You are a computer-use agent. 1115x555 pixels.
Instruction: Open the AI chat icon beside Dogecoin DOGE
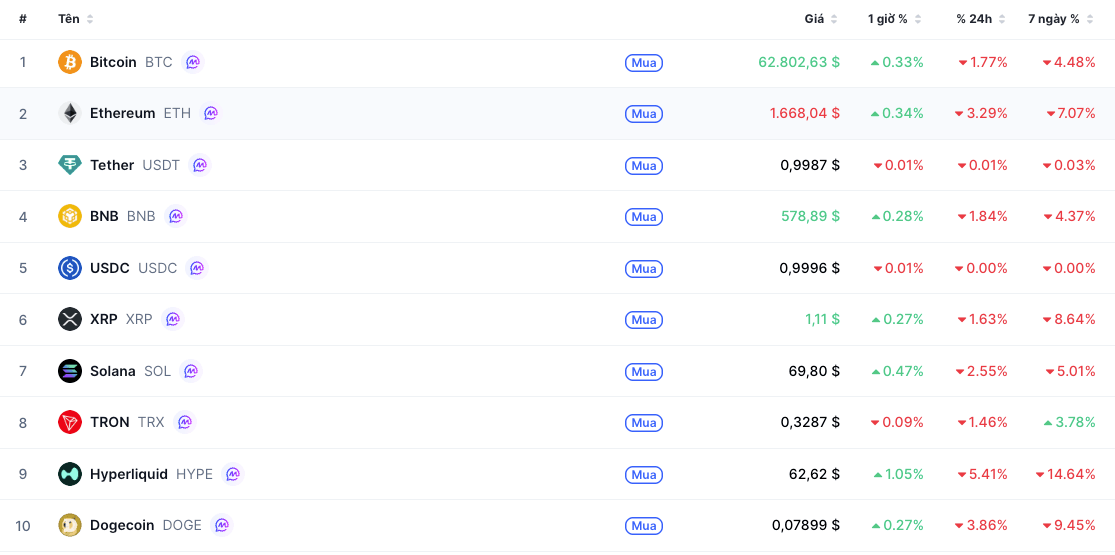click(222, 525)
